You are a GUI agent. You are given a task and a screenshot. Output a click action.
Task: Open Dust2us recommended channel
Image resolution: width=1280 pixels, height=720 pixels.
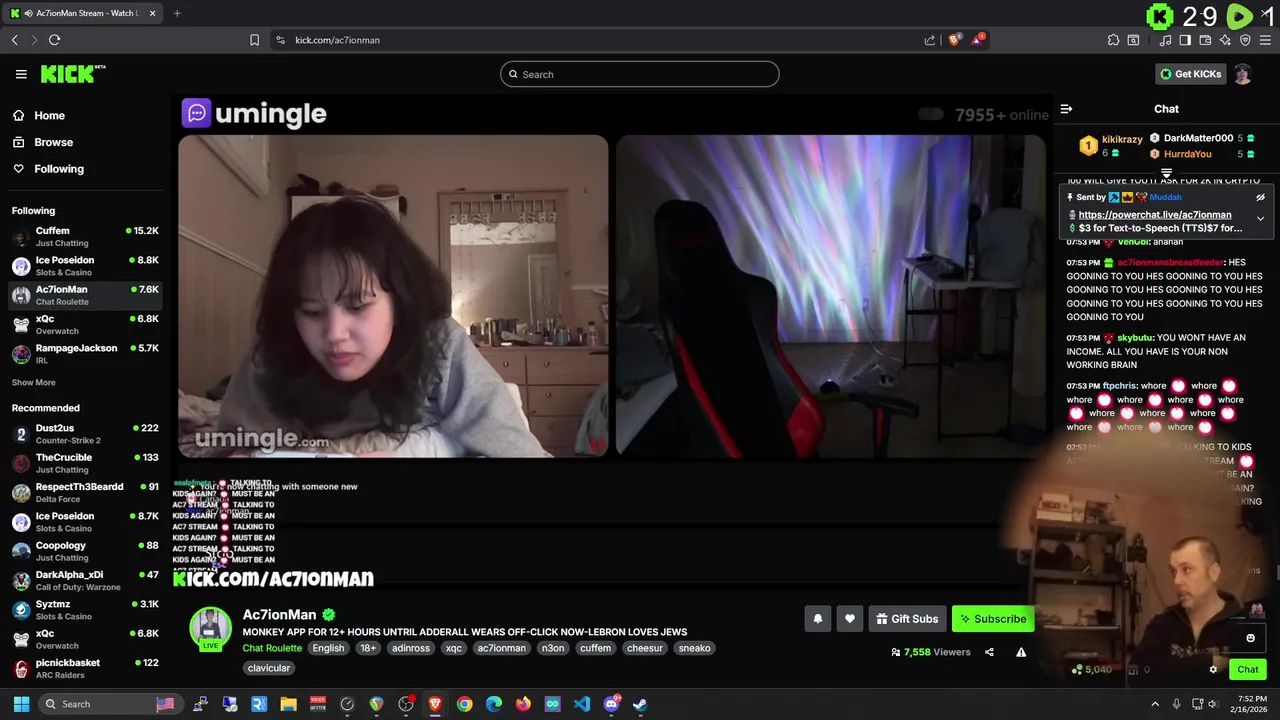tap(85, 433)
